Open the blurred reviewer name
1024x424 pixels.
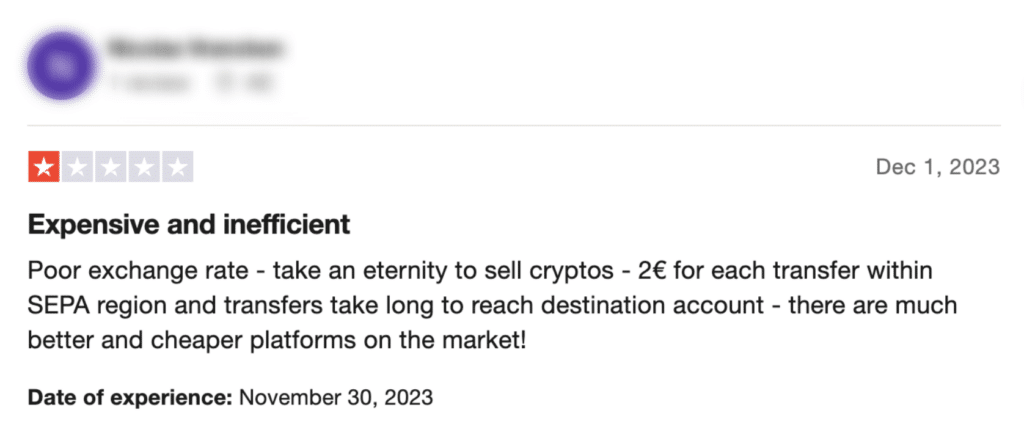197,49
